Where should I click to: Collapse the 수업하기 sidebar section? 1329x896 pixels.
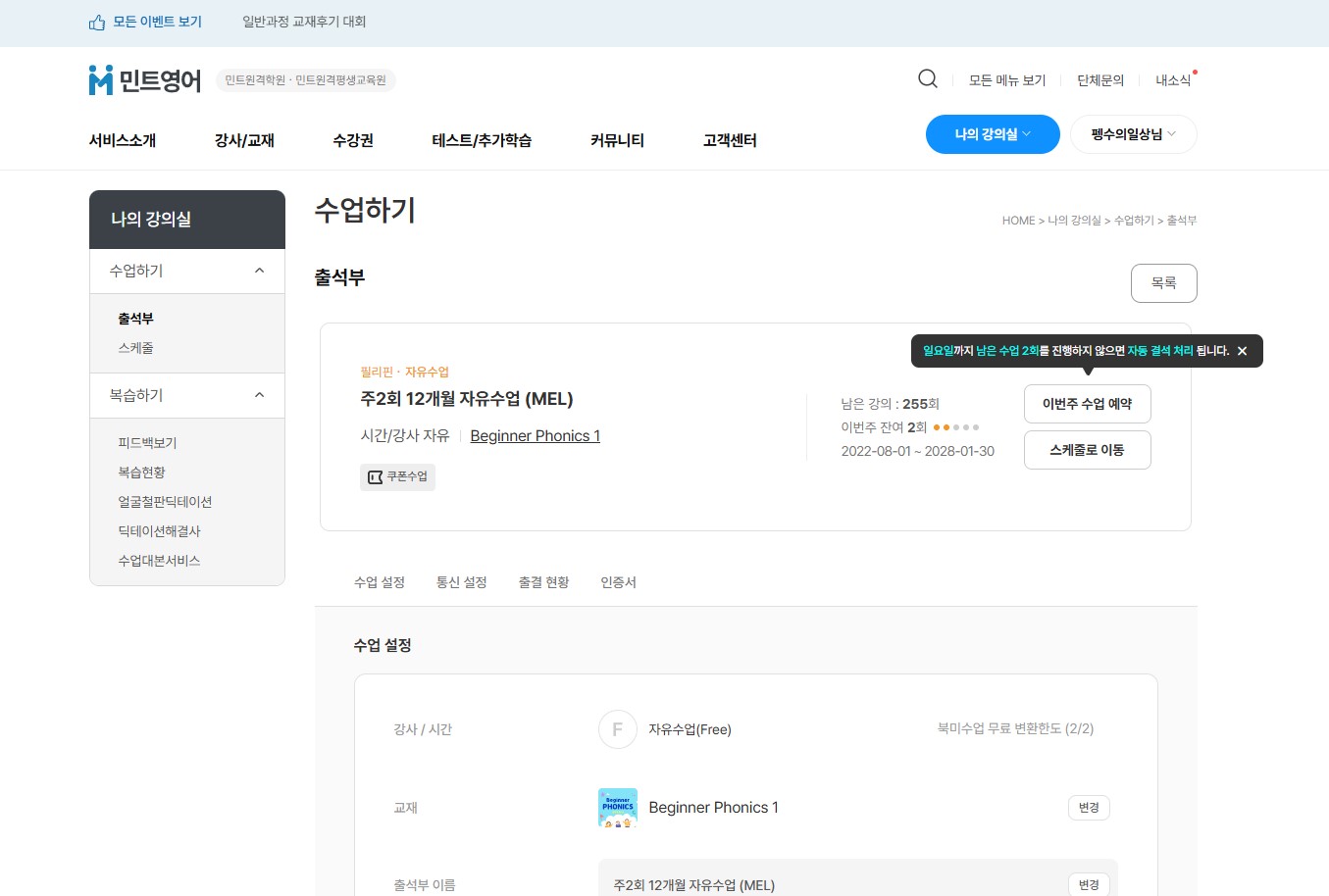click(259, 271)
